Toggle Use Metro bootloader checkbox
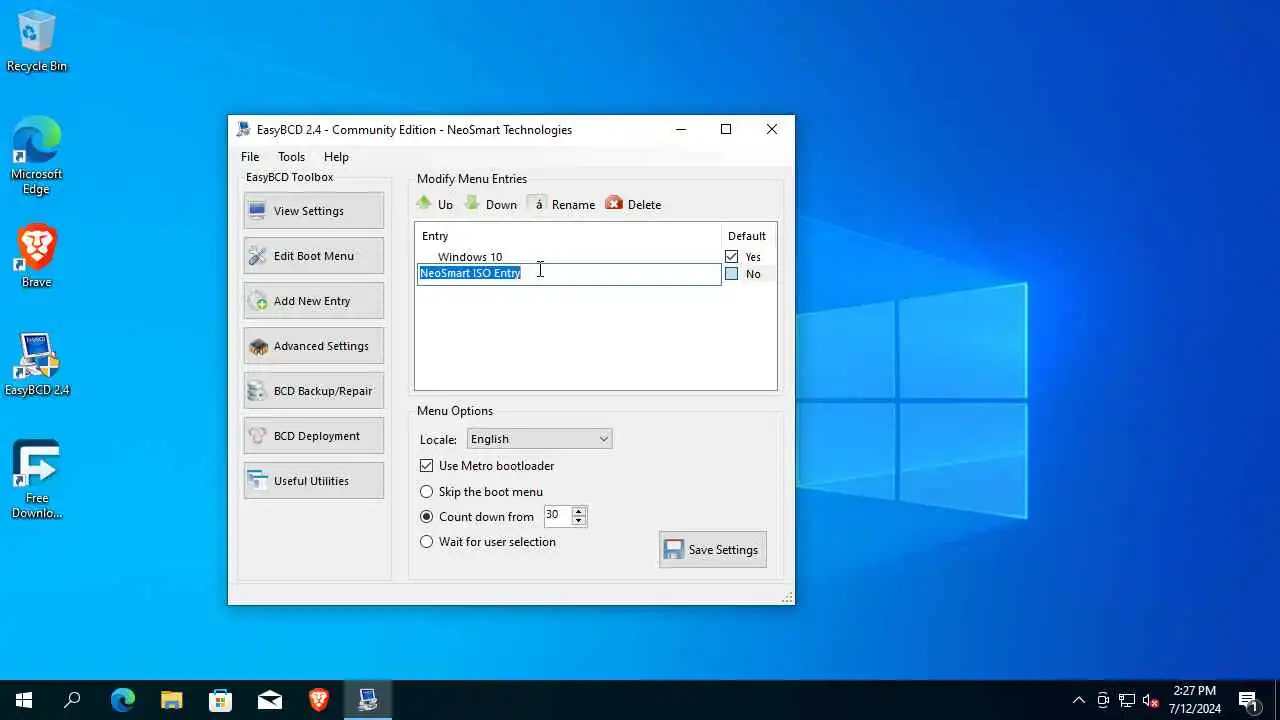Image resolution: width=1280 pixels, height=720 pixels. [427, 466]
